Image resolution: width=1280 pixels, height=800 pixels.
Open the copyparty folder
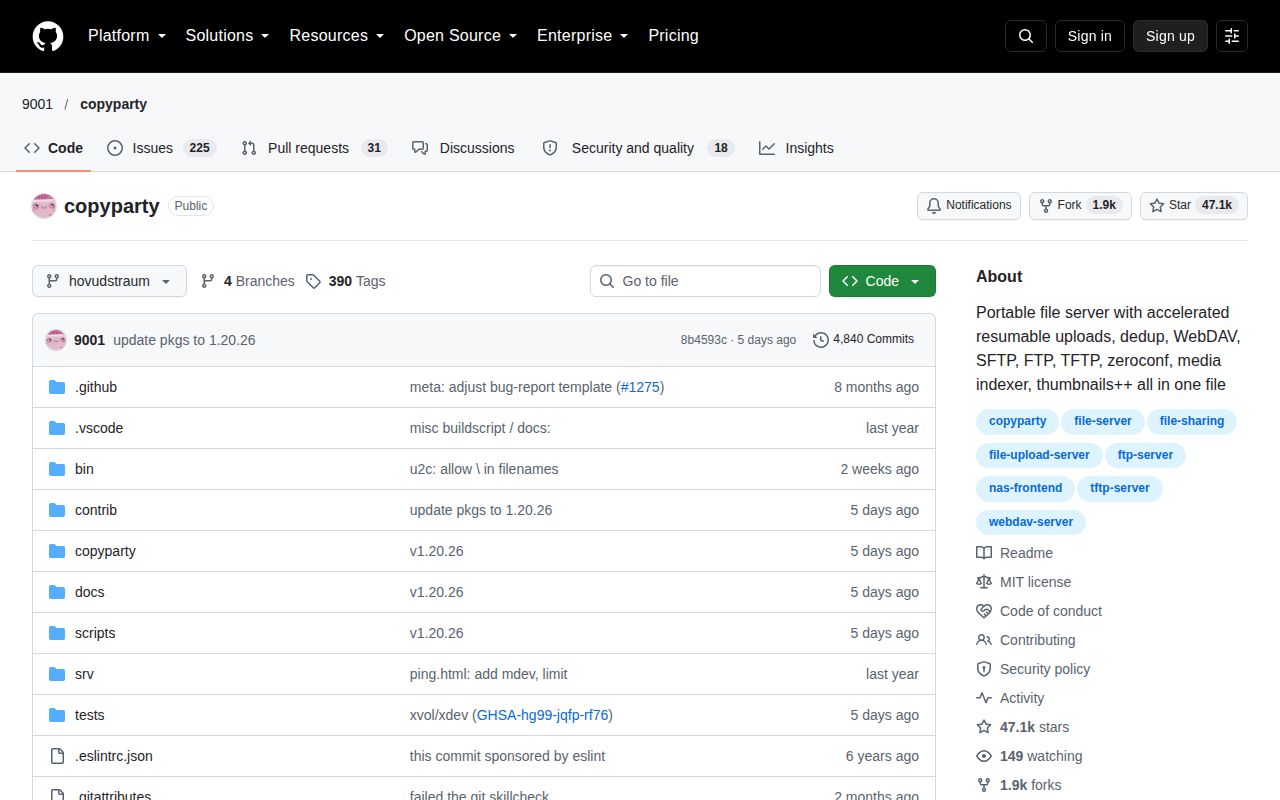pos(105,551)
